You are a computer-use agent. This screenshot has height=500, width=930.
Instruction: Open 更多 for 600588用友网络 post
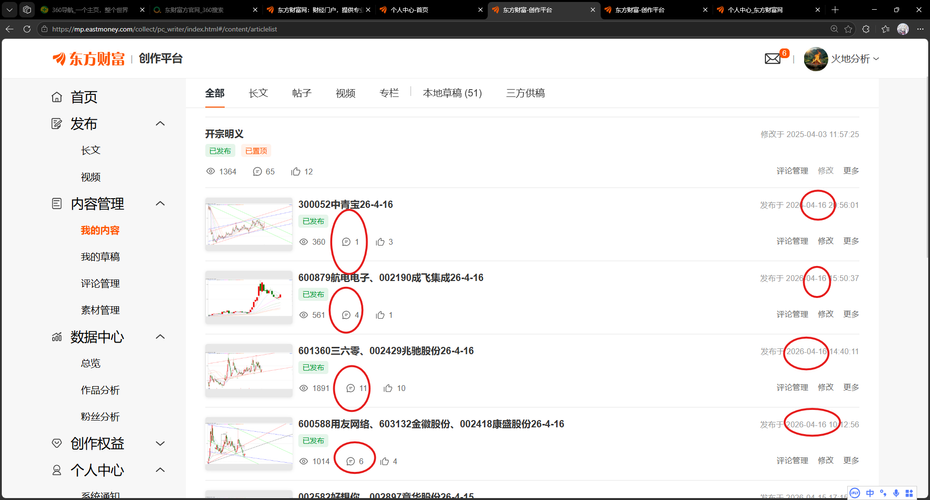[x=851, y=460]
